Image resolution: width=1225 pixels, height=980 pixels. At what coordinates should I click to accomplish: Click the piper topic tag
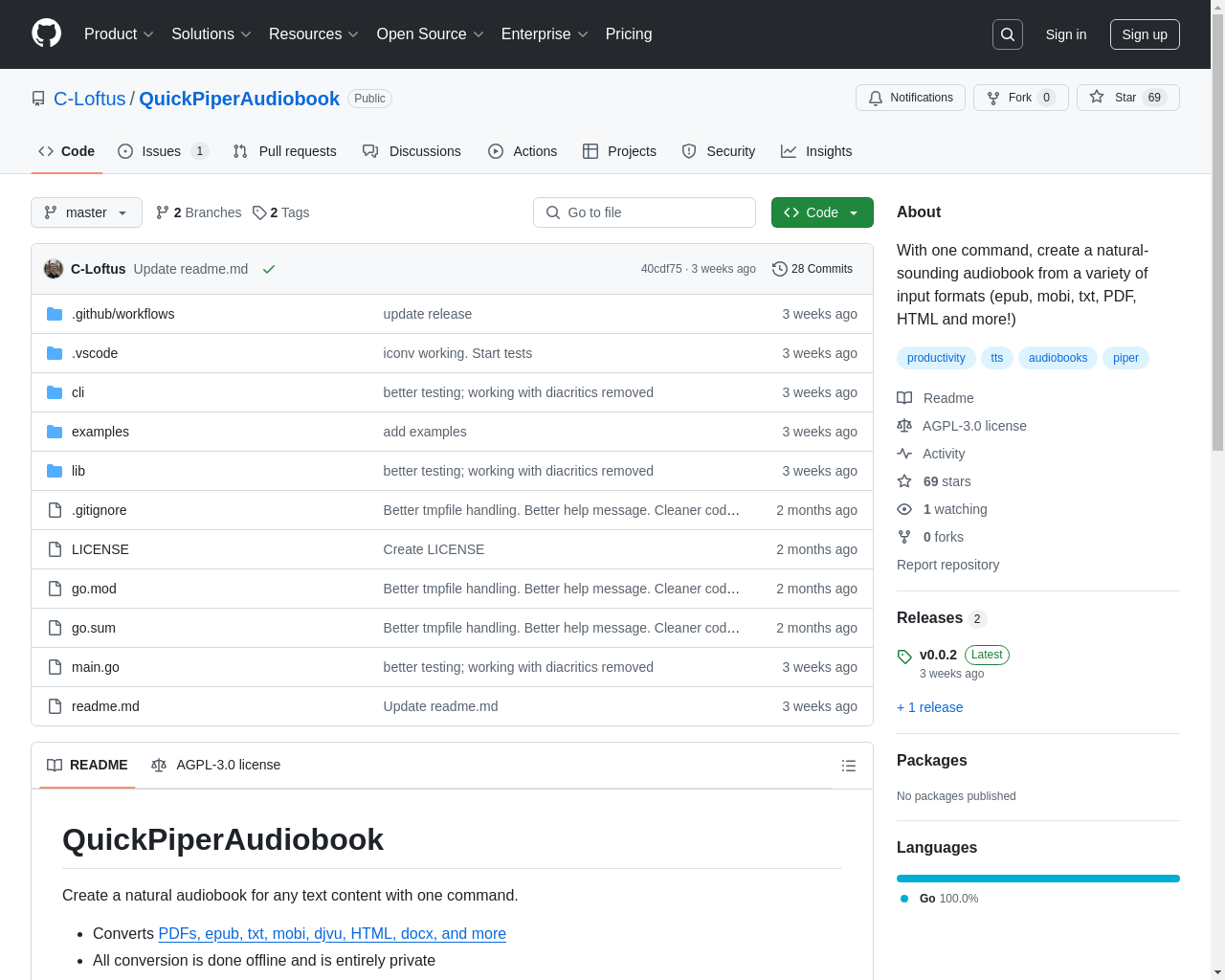(1125, 358)
